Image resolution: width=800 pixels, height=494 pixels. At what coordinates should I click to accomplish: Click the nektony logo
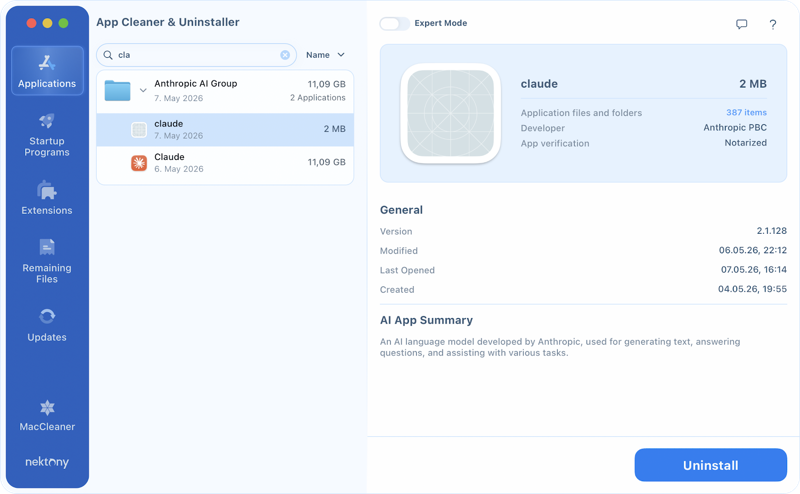click(47, 462)
